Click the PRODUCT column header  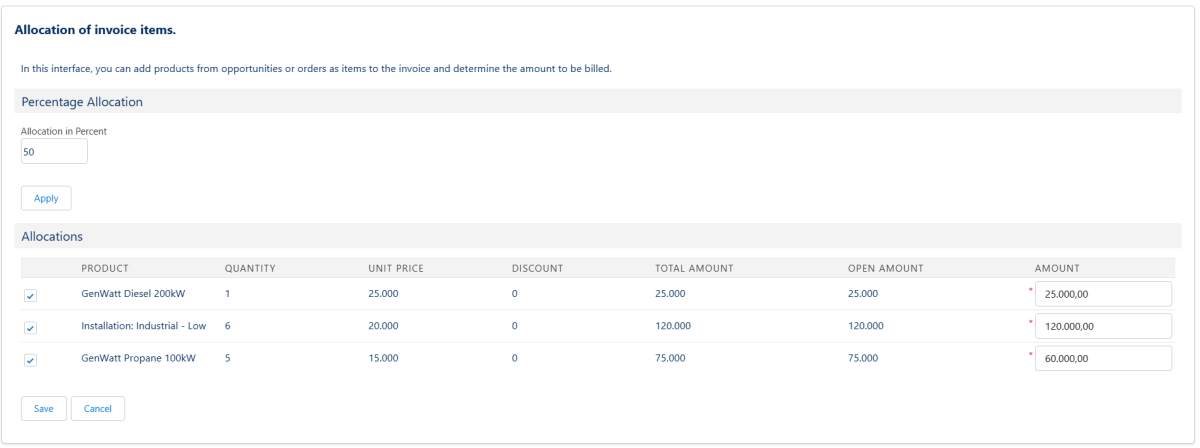click(x=105, y=268)
